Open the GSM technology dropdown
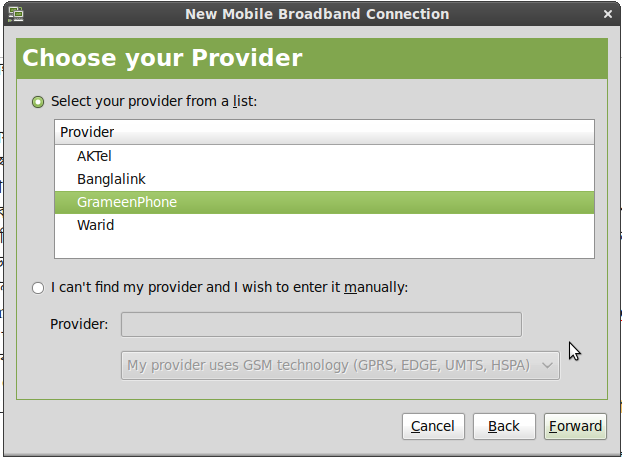 340,365
